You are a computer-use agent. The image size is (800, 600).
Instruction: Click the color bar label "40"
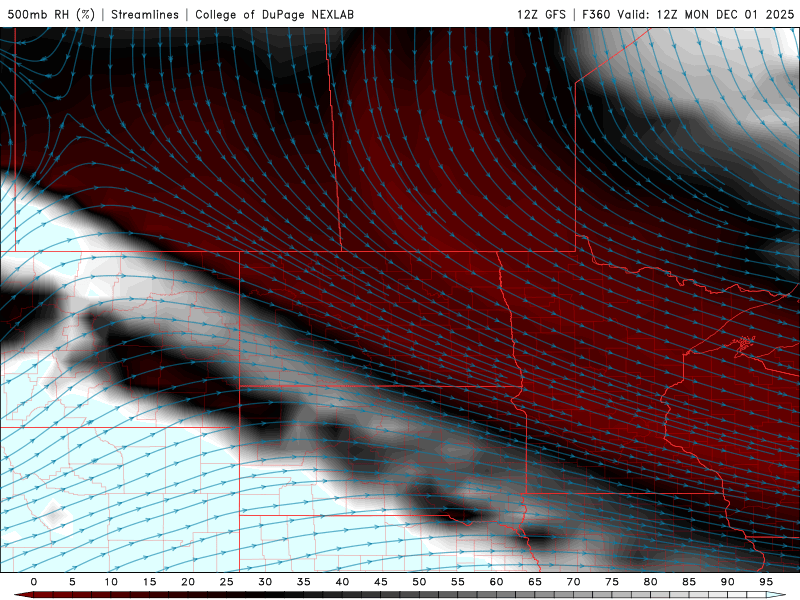pos(342,582)
